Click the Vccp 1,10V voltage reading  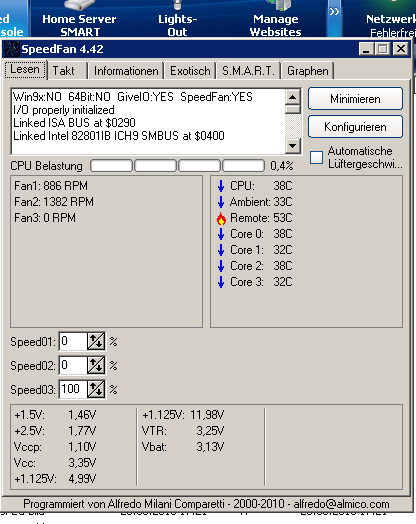(55, 447)
